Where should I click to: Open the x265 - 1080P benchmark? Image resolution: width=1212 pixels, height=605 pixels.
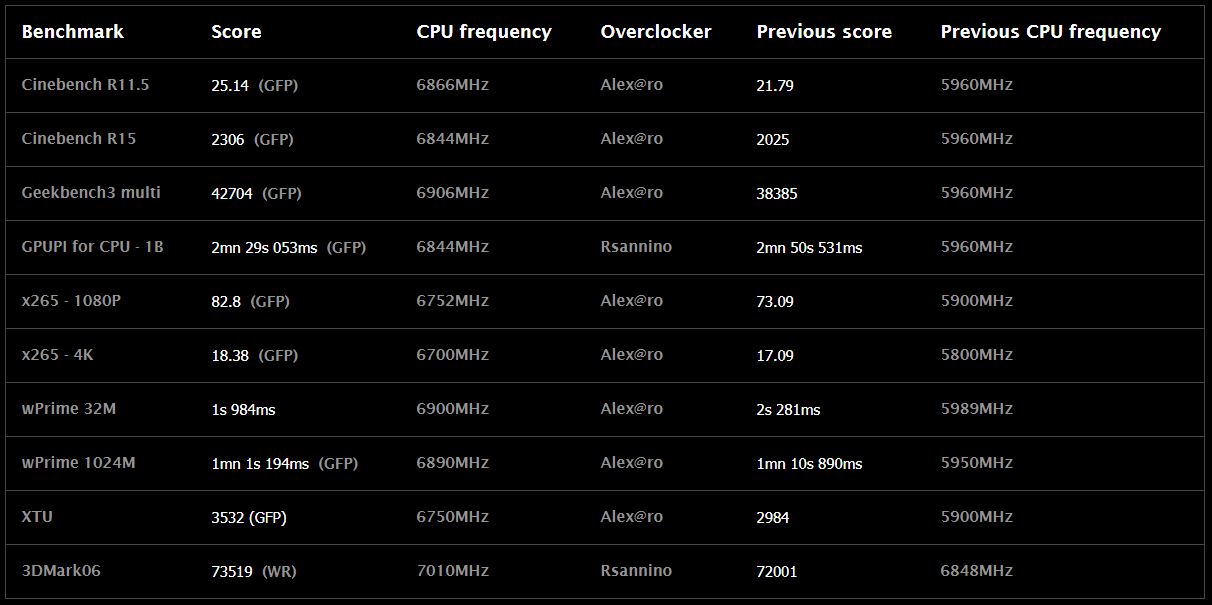pos(71,301)
